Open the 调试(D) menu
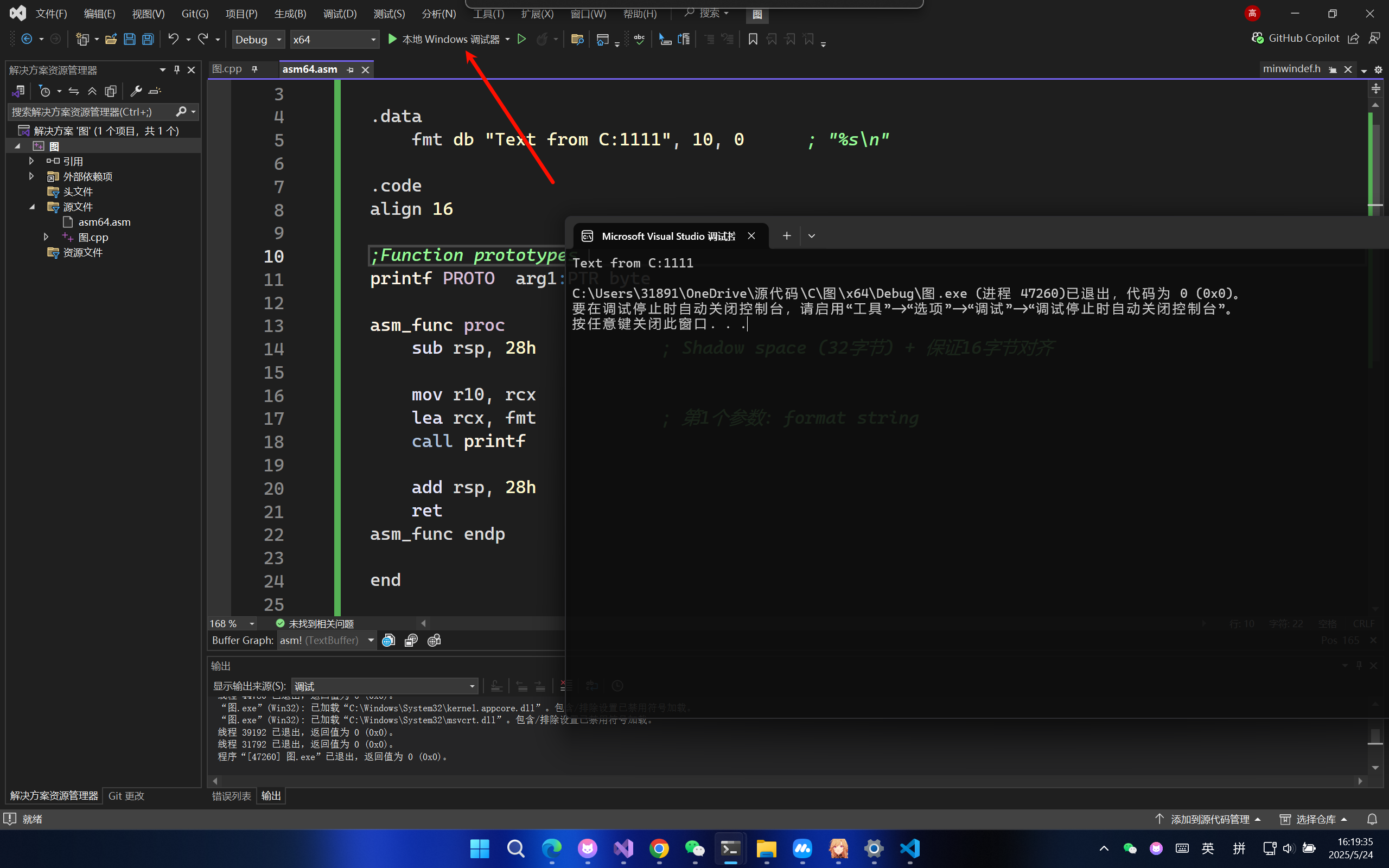This screenshot has width=1389, height=868. (339, 14)
